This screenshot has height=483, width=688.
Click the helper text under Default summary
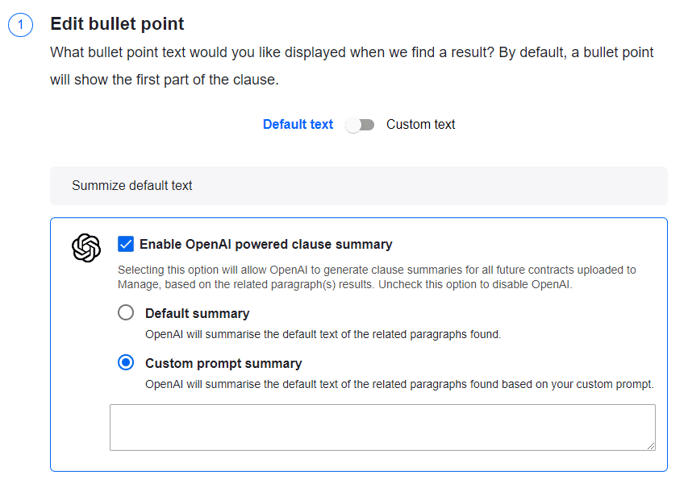[x=322, y=334]
